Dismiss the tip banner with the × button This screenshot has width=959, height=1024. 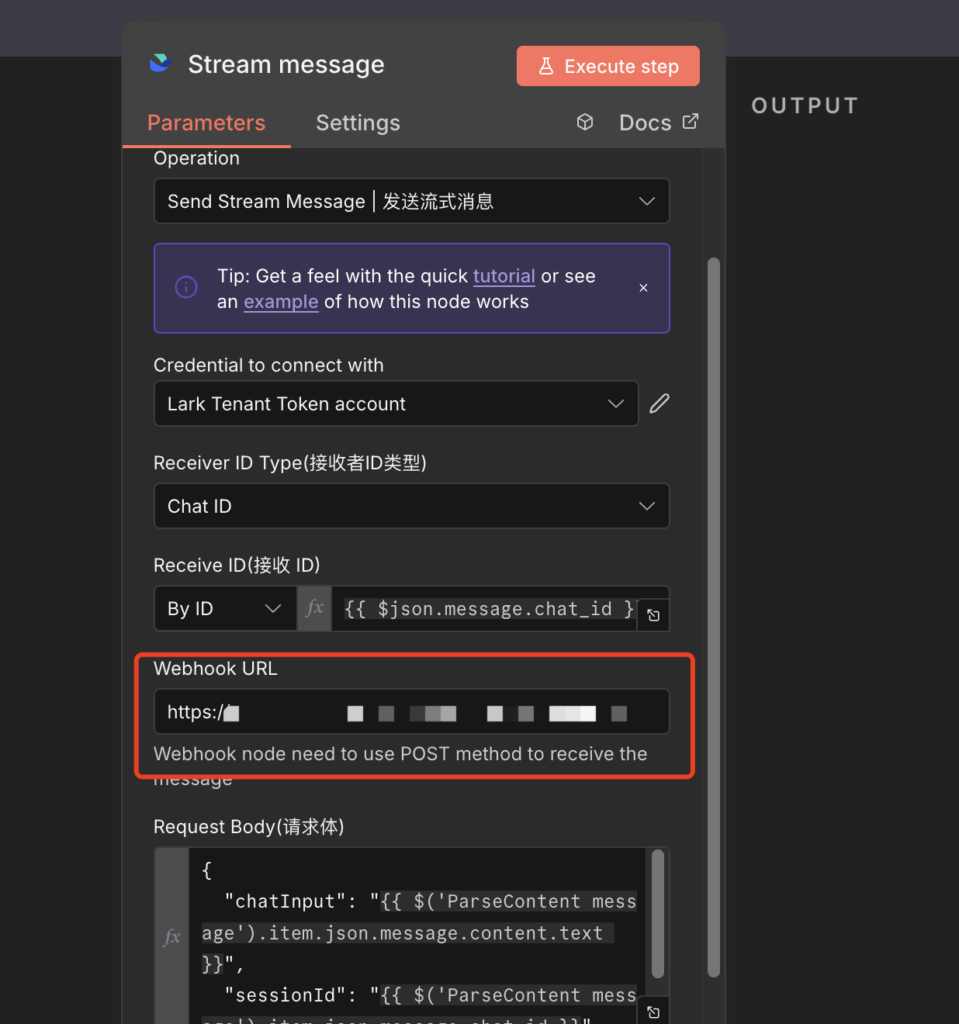pos(643,287)
